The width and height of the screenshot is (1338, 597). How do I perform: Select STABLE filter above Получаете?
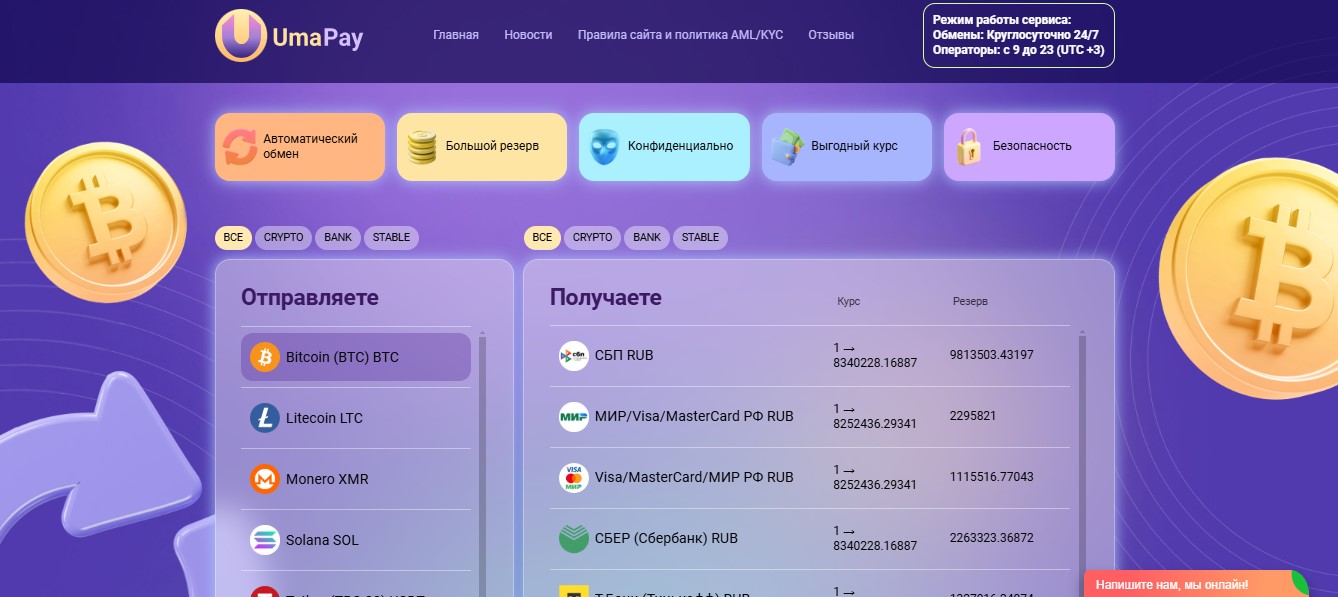click(700, 238)
